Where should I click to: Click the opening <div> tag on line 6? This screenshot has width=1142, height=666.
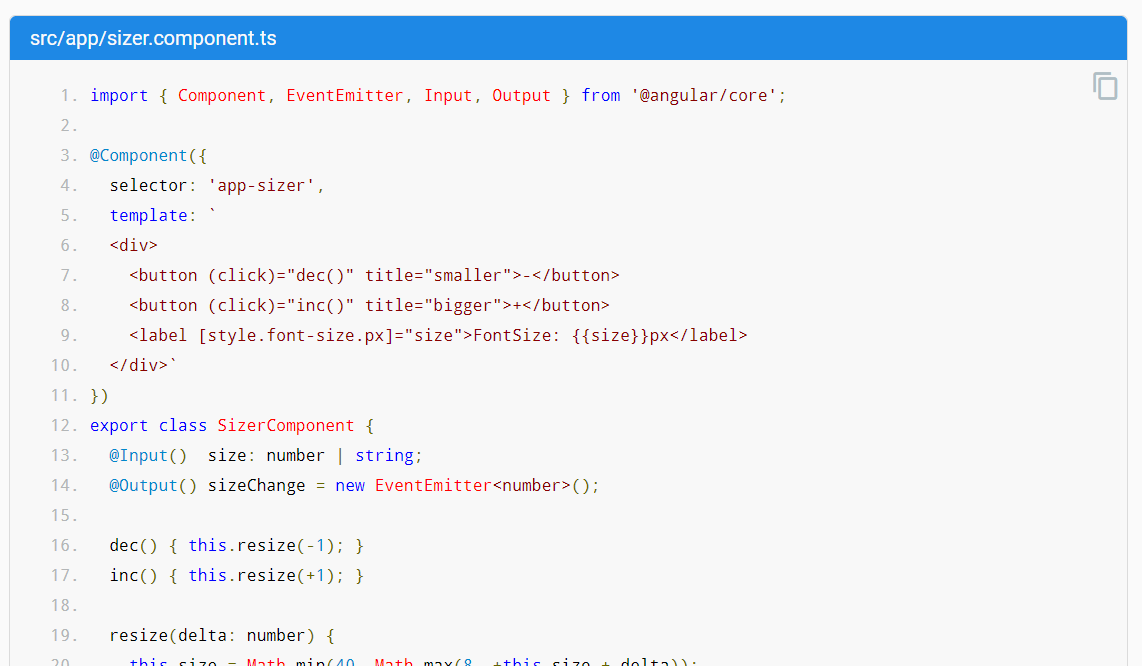click(133, 246)
